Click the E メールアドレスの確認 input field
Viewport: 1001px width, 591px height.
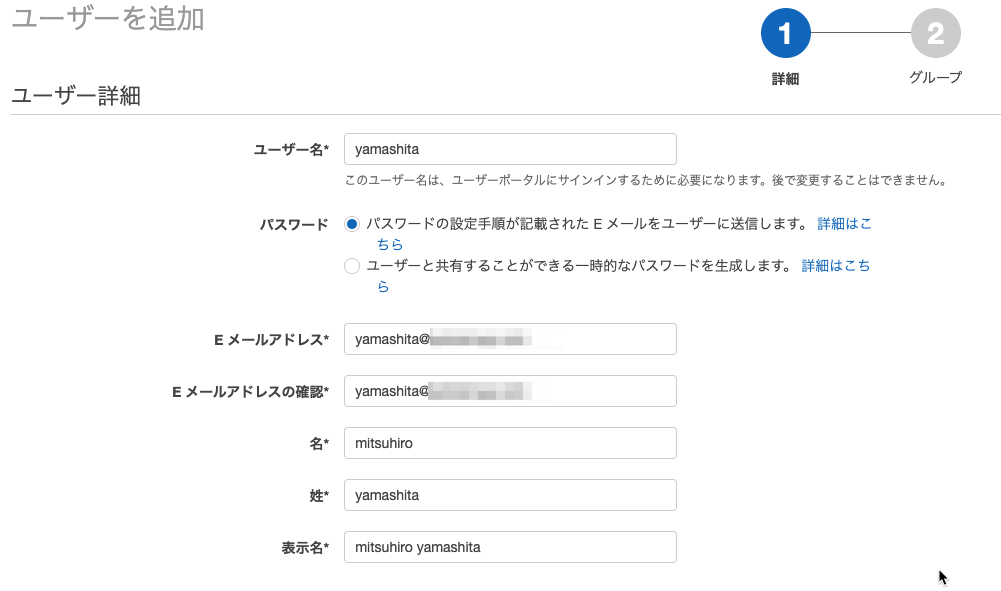510,391
